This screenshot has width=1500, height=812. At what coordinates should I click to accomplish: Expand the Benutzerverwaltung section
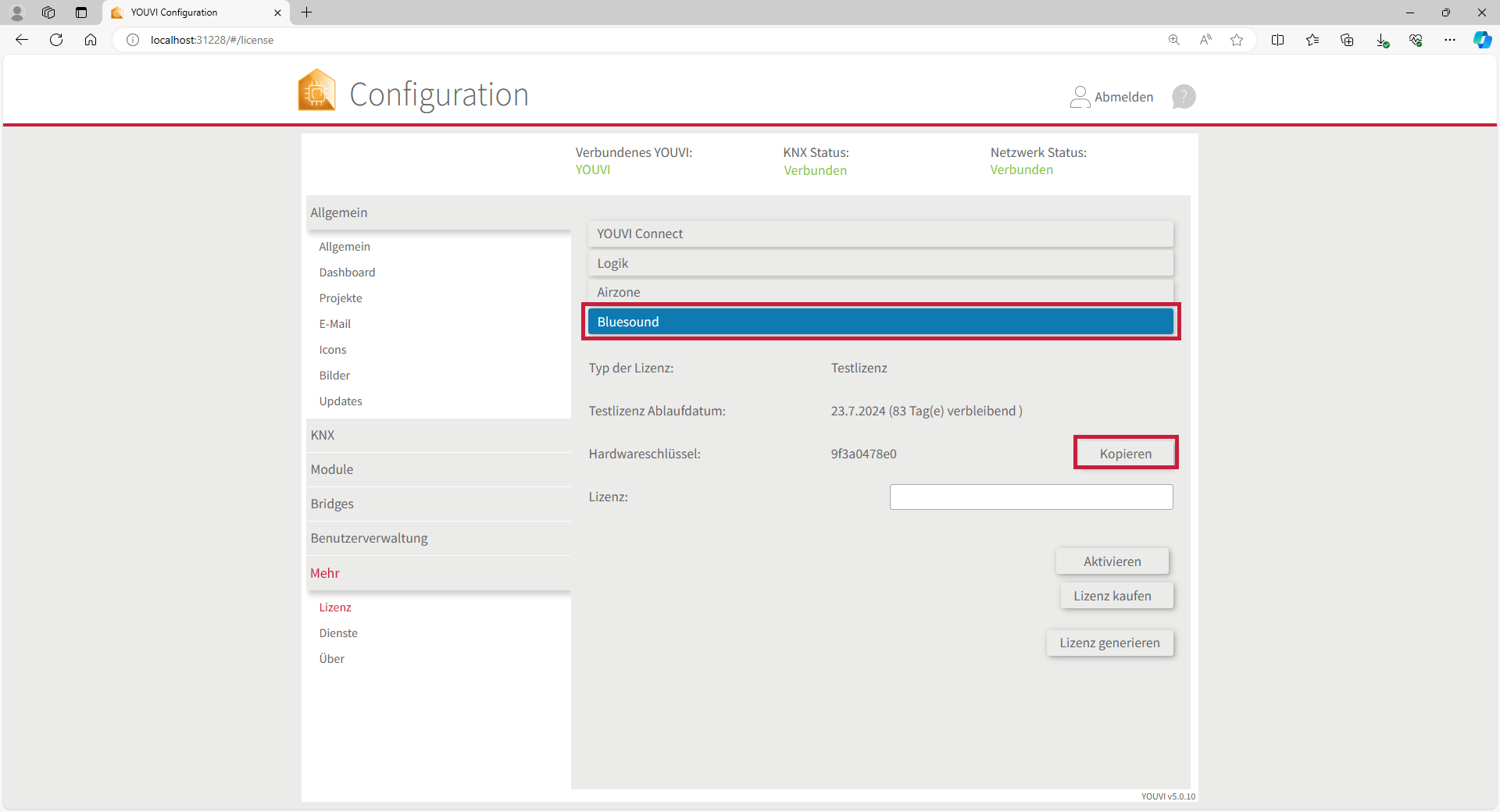click(369, 538)
